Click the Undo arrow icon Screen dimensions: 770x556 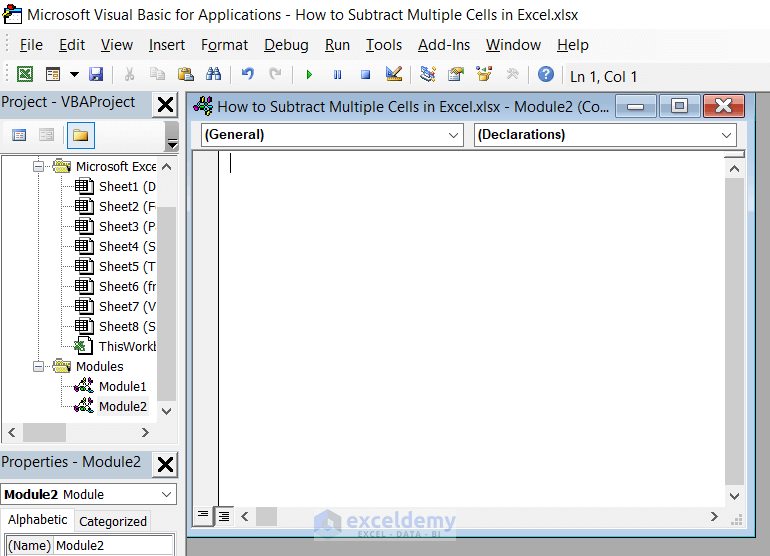(248, 75)
